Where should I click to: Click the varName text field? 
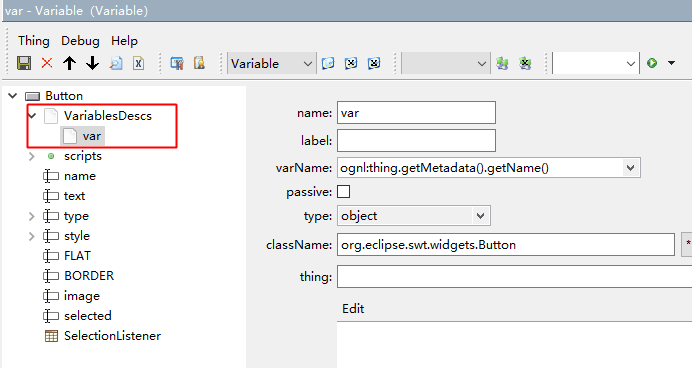click(480, 168)
